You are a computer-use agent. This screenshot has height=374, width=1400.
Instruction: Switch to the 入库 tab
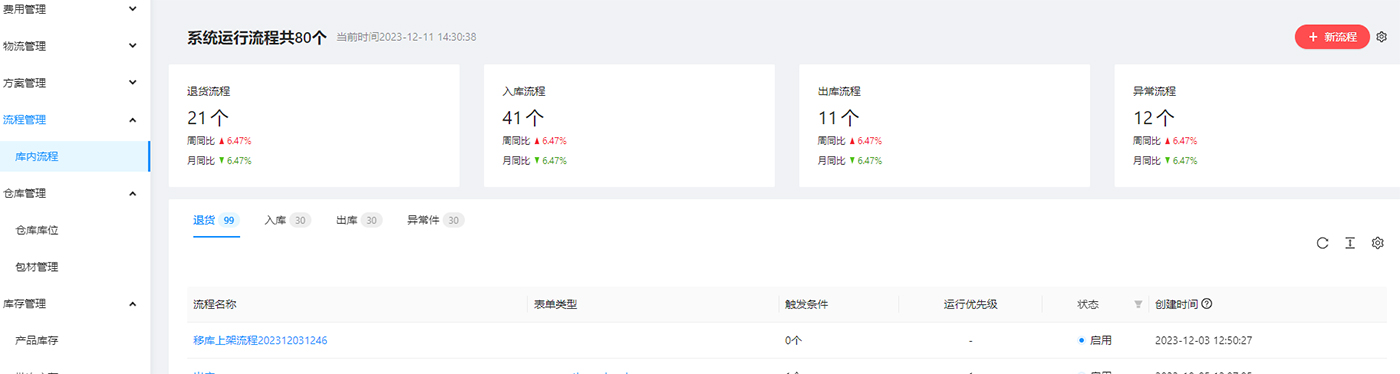287,220
